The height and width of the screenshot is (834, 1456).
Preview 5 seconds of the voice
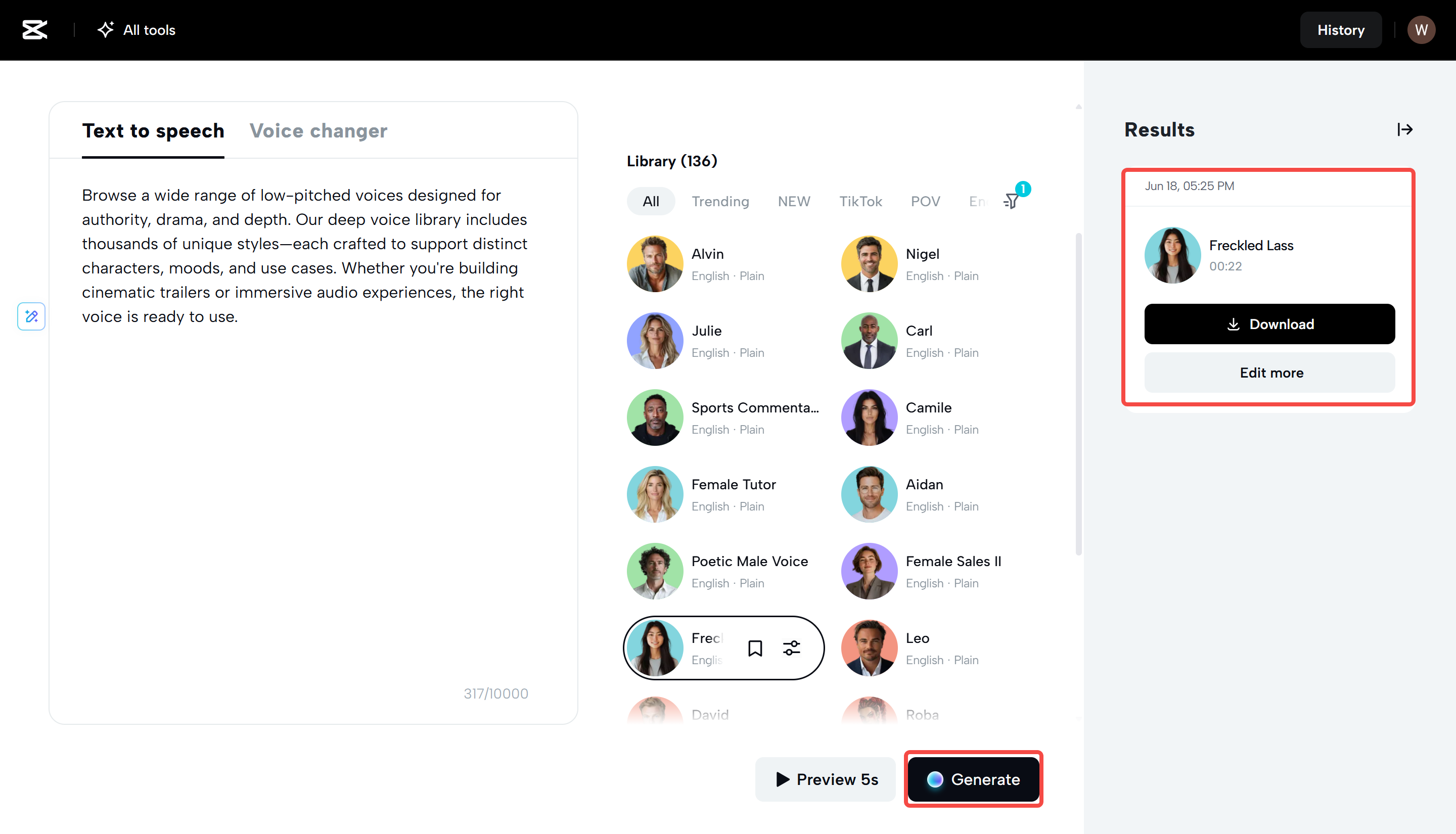click(825, 779)
